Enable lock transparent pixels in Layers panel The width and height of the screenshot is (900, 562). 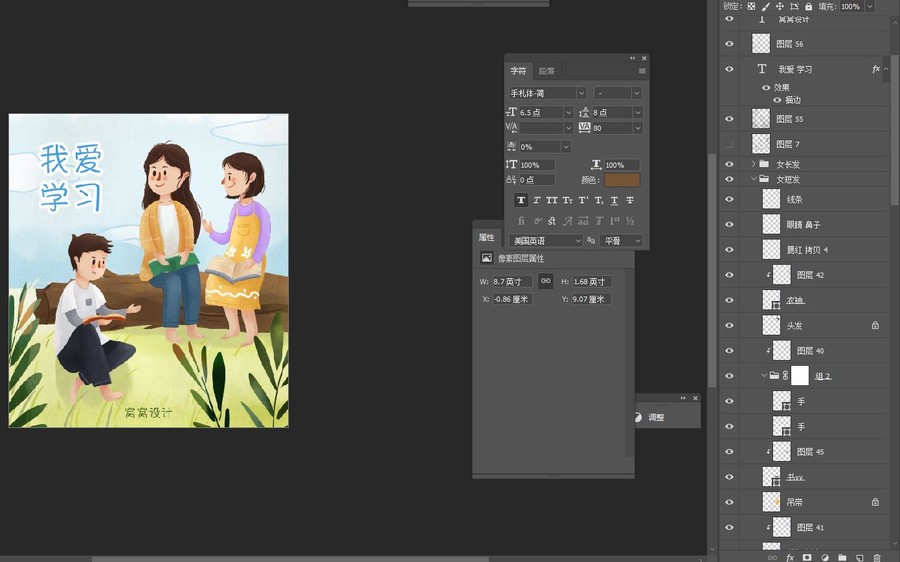[x=751, y=6]
